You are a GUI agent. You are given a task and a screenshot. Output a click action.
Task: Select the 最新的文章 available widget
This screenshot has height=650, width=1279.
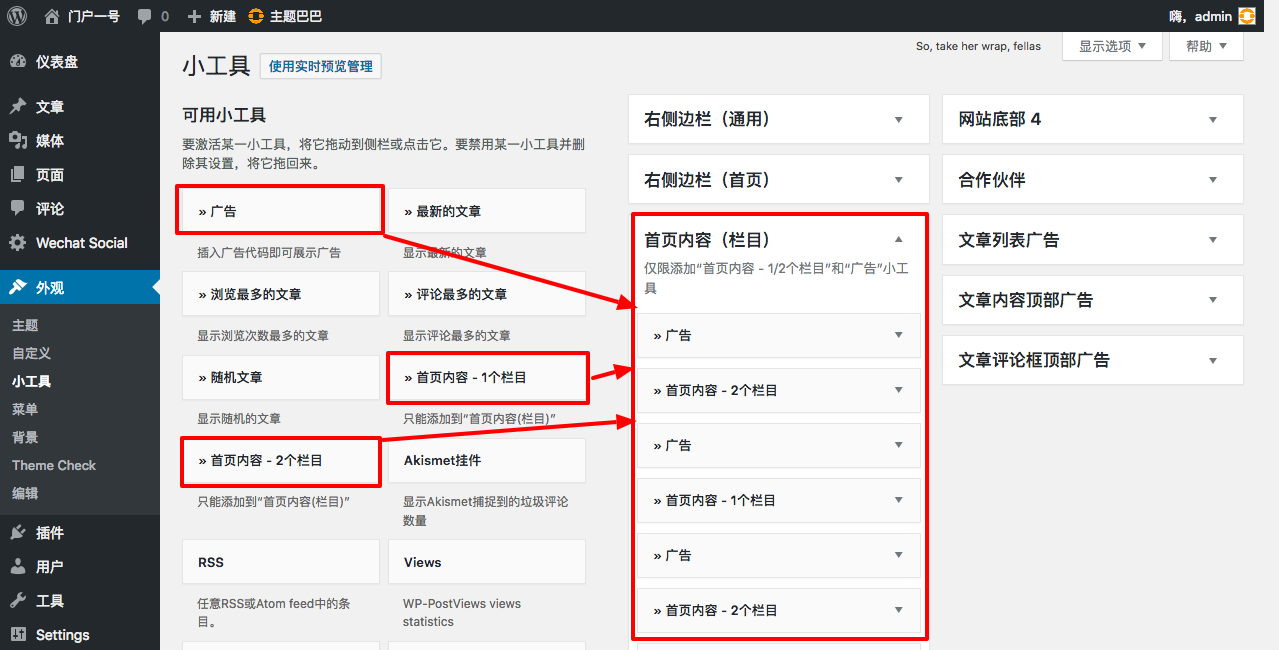click(486, 212)
